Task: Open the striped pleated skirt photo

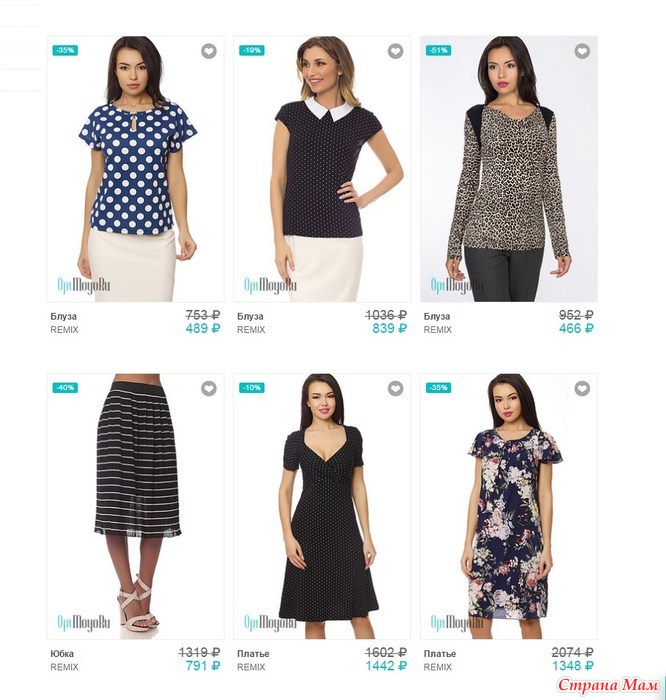Action: point(136,507)
